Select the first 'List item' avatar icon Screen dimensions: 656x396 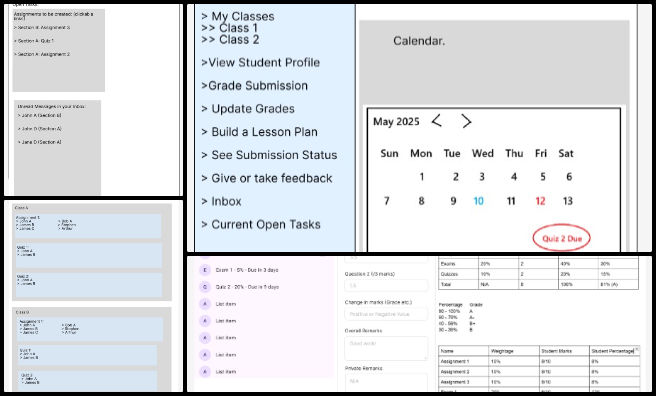pyautogui.click(x=205, y=304)
